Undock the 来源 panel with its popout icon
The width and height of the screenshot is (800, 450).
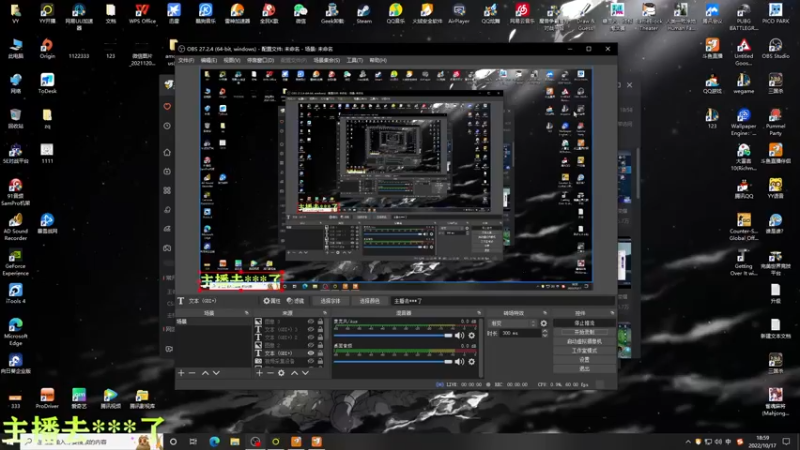[325, 313]
